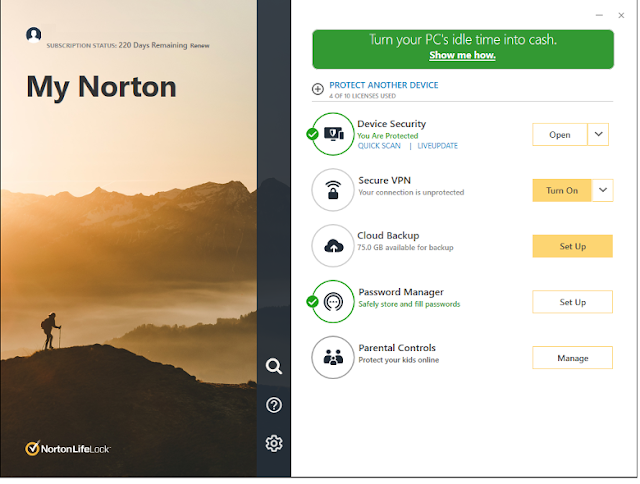Open Device Security with the Open button
The image size is (640, 484).
(560, 134)
